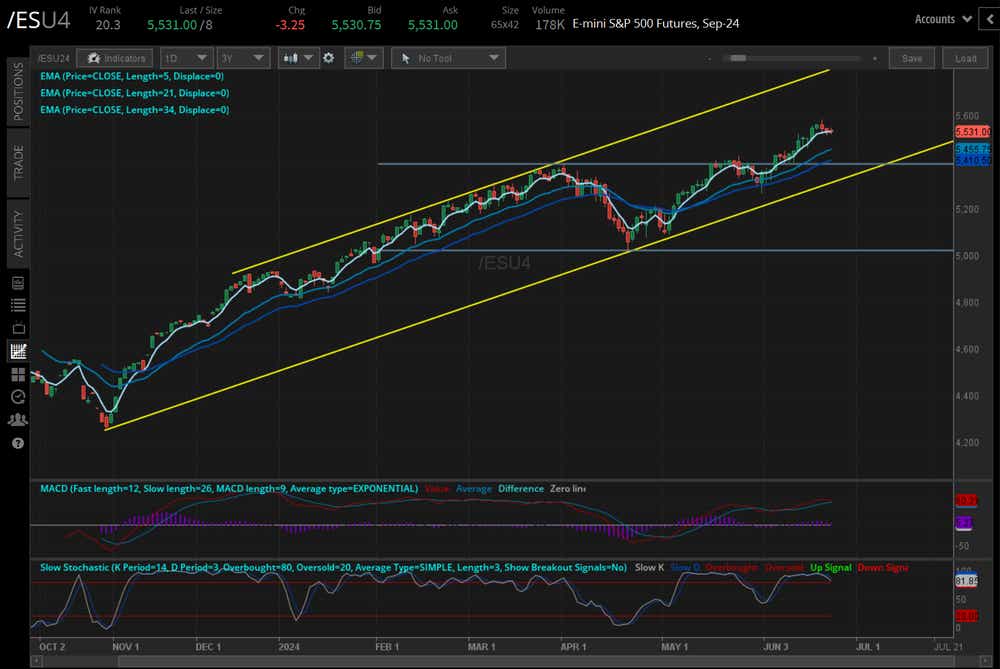Click the JUN 3 label on the time axis

pyautogui.click(x=776, y=647)
